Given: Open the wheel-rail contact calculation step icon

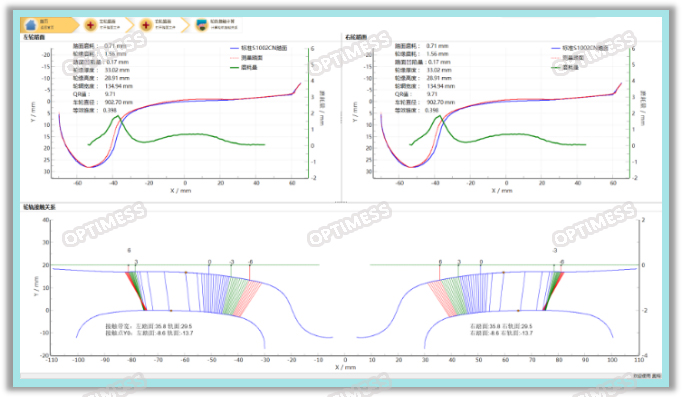Looking at the screenshot, I should click(201, 25).
